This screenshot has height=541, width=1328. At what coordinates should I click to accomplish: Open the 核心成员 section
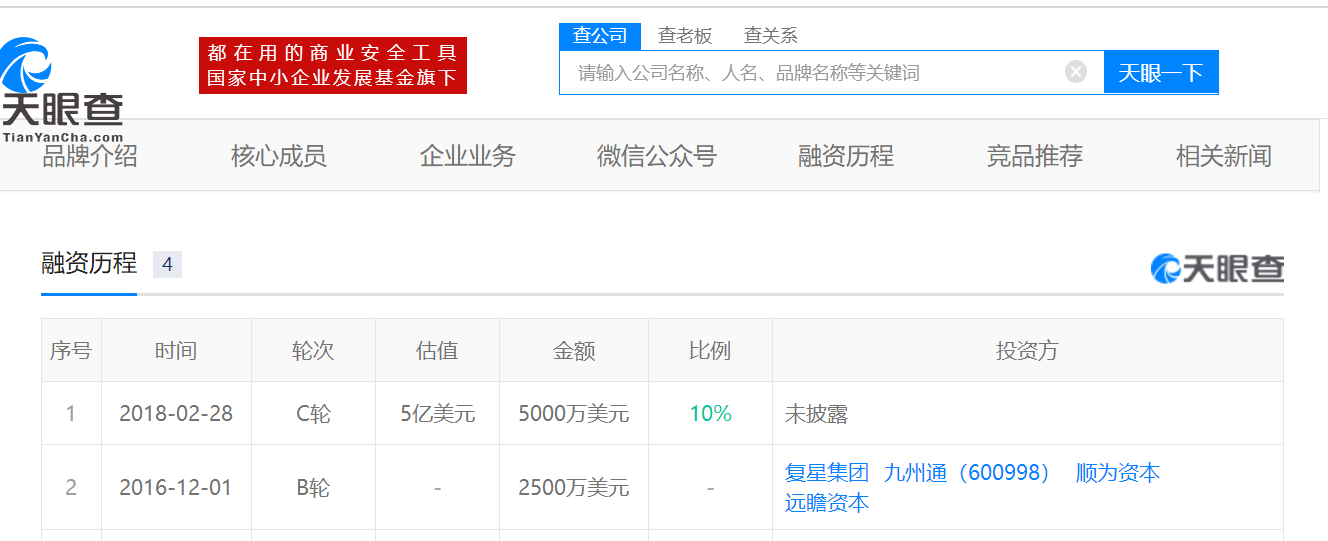pos(279,156)
